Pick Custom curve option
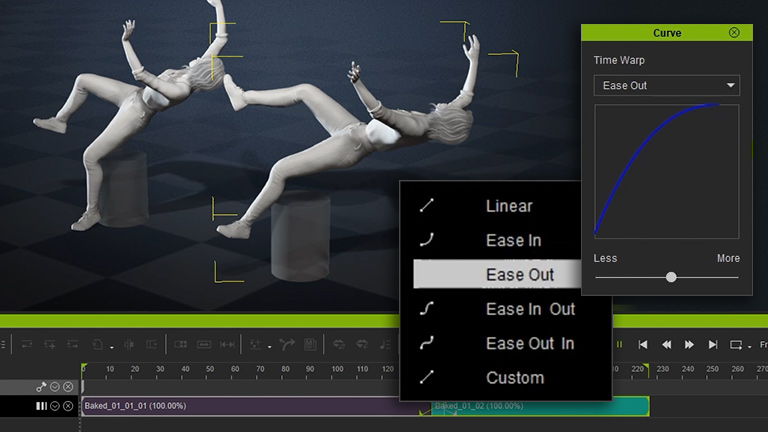 tap(515, 378)
